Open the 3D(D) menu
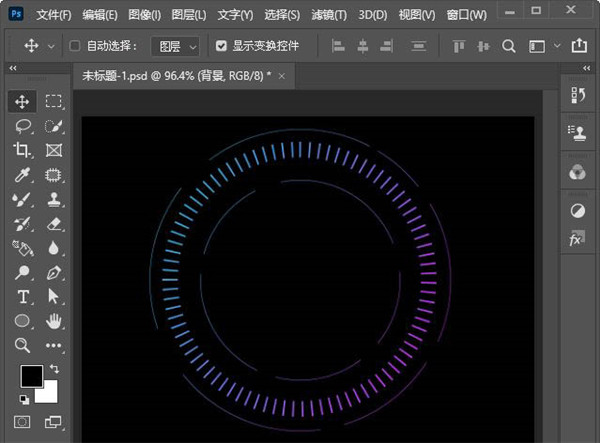Viewport: 600px width, 443px height. pos(373,15)
